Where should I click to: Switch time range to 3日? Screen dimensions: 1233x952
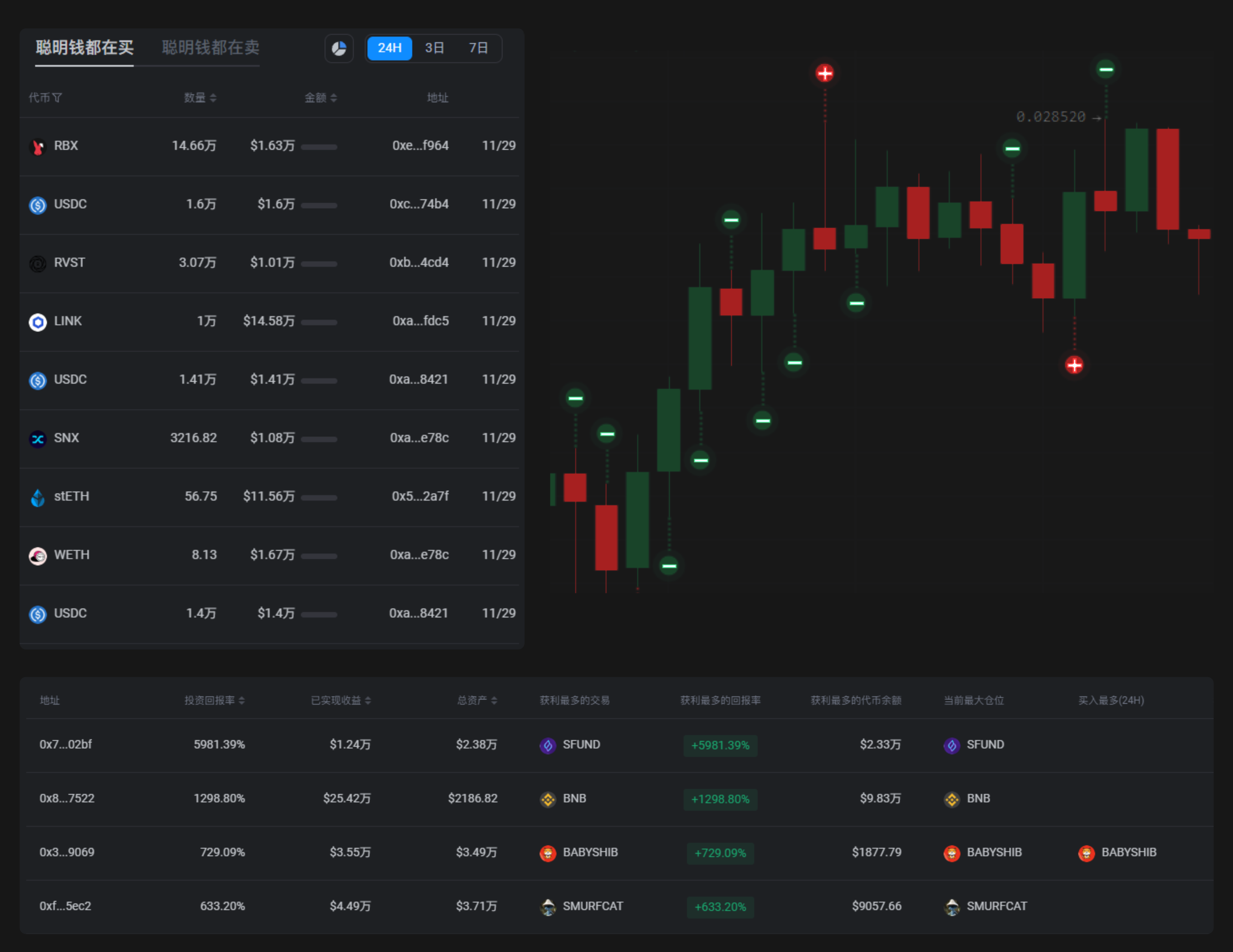434,48
